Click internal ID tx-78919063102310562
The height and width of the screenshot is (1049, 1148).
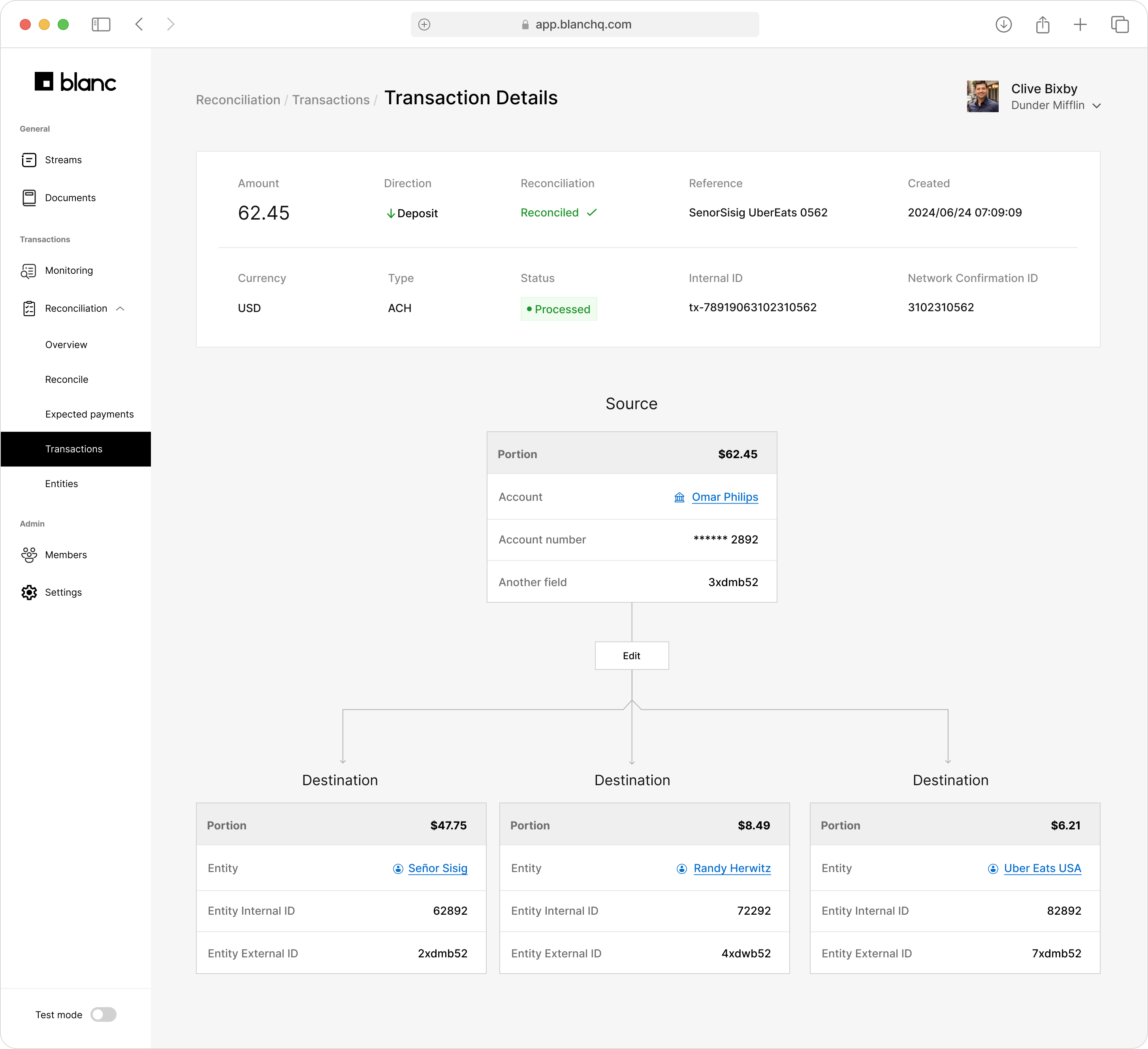click(x=752, y=307)
